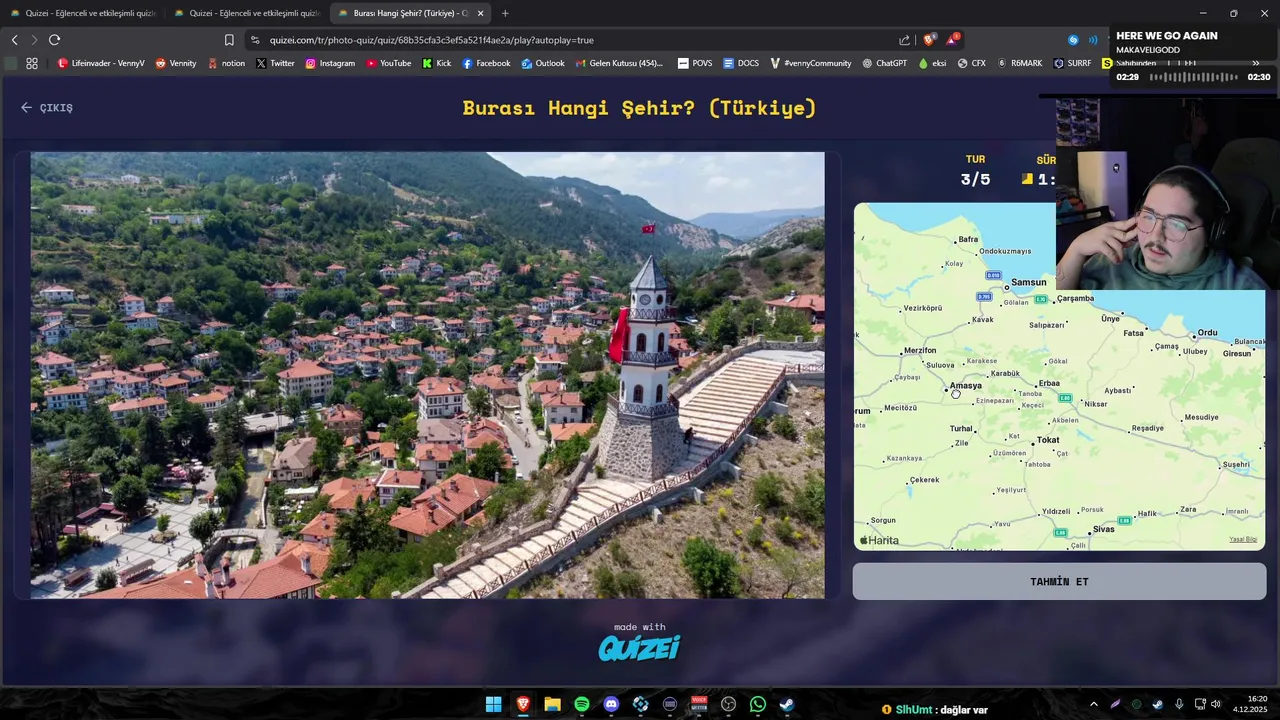Reload the page with refresh icon
Image resolution: width=1280 pixels, height=720 pixels.
[54, 40]
